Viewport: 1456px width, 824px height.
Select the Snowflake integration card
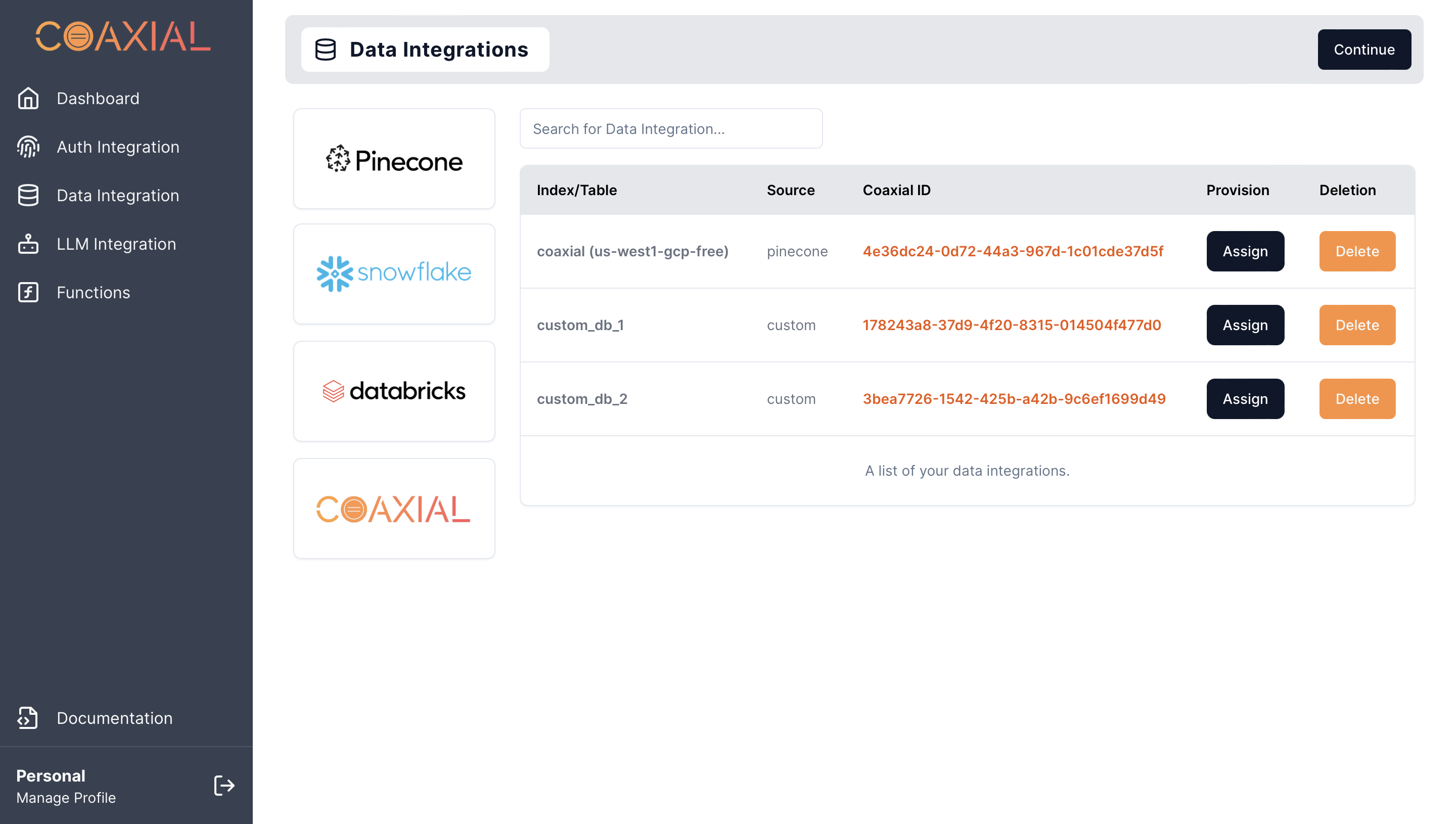click(x=394, y=274)
